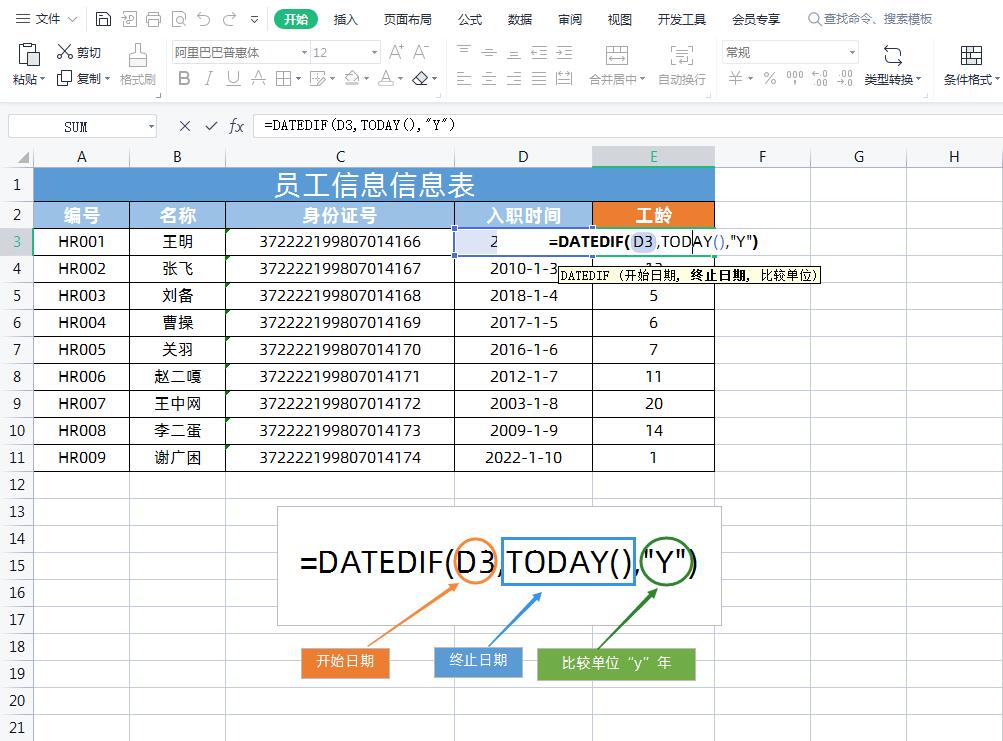Click the Undo icon in quick access toolbar

pyautogui.click(x=204, y=18)
